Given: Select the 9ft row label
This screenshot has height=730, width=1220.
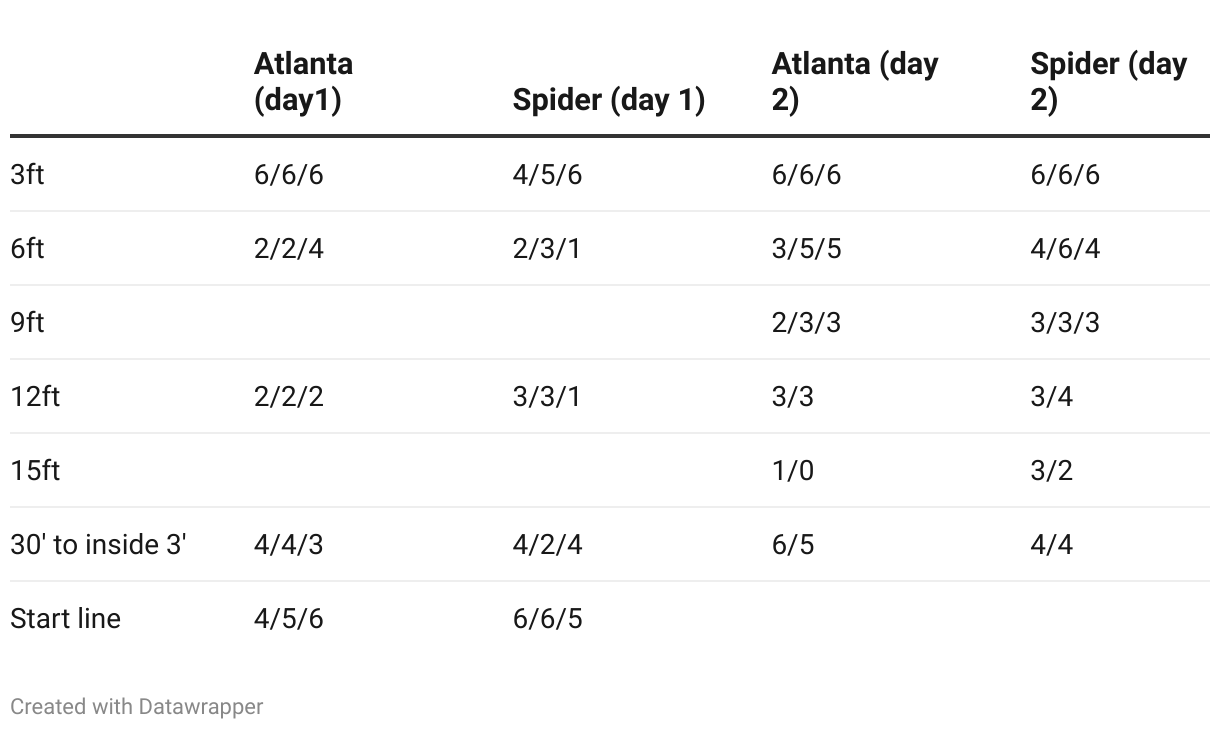Looking at the screenshot, I should tap(27, 322).
